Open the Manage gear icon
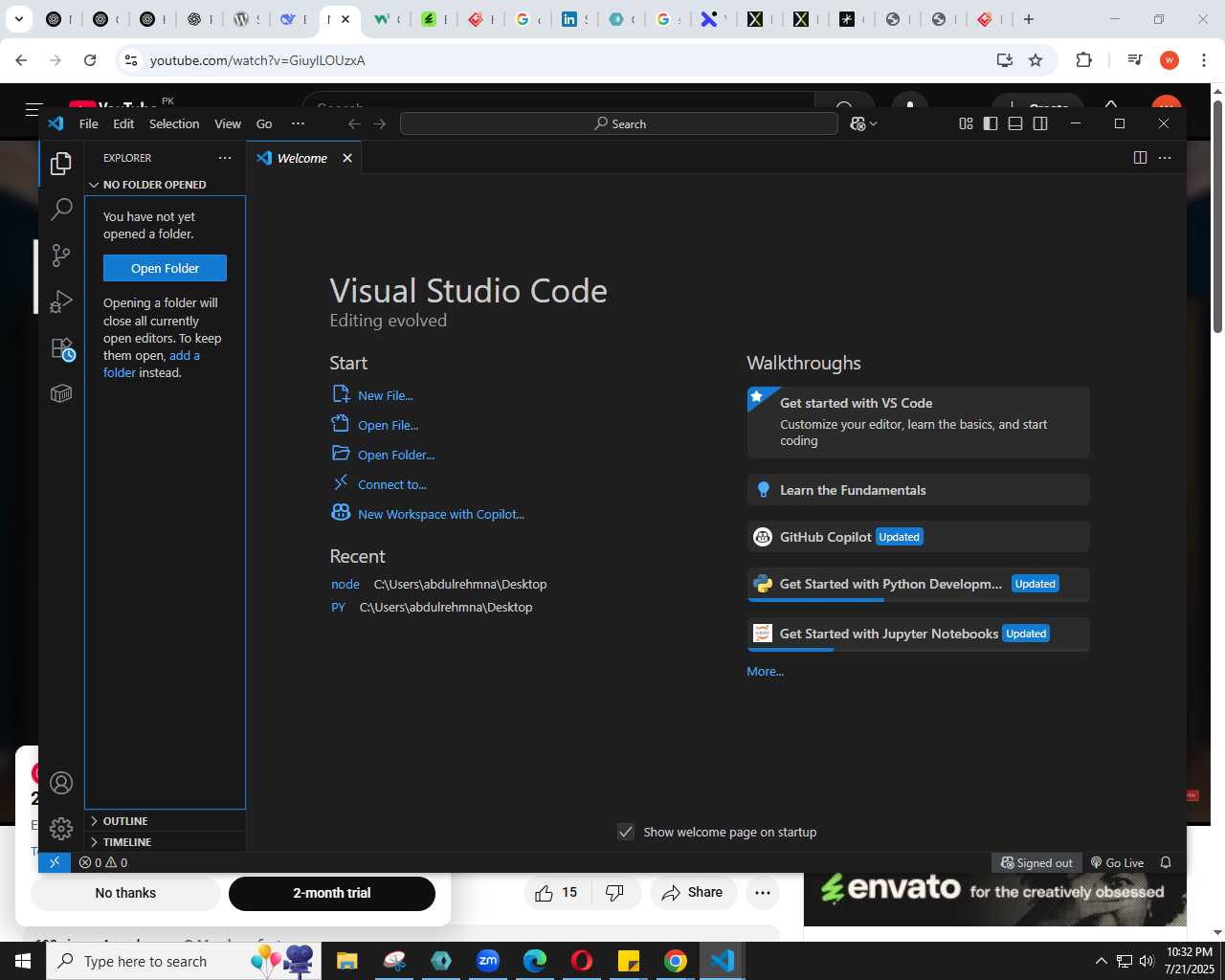Screen dimensions: 1225x980 pos(61,828)
